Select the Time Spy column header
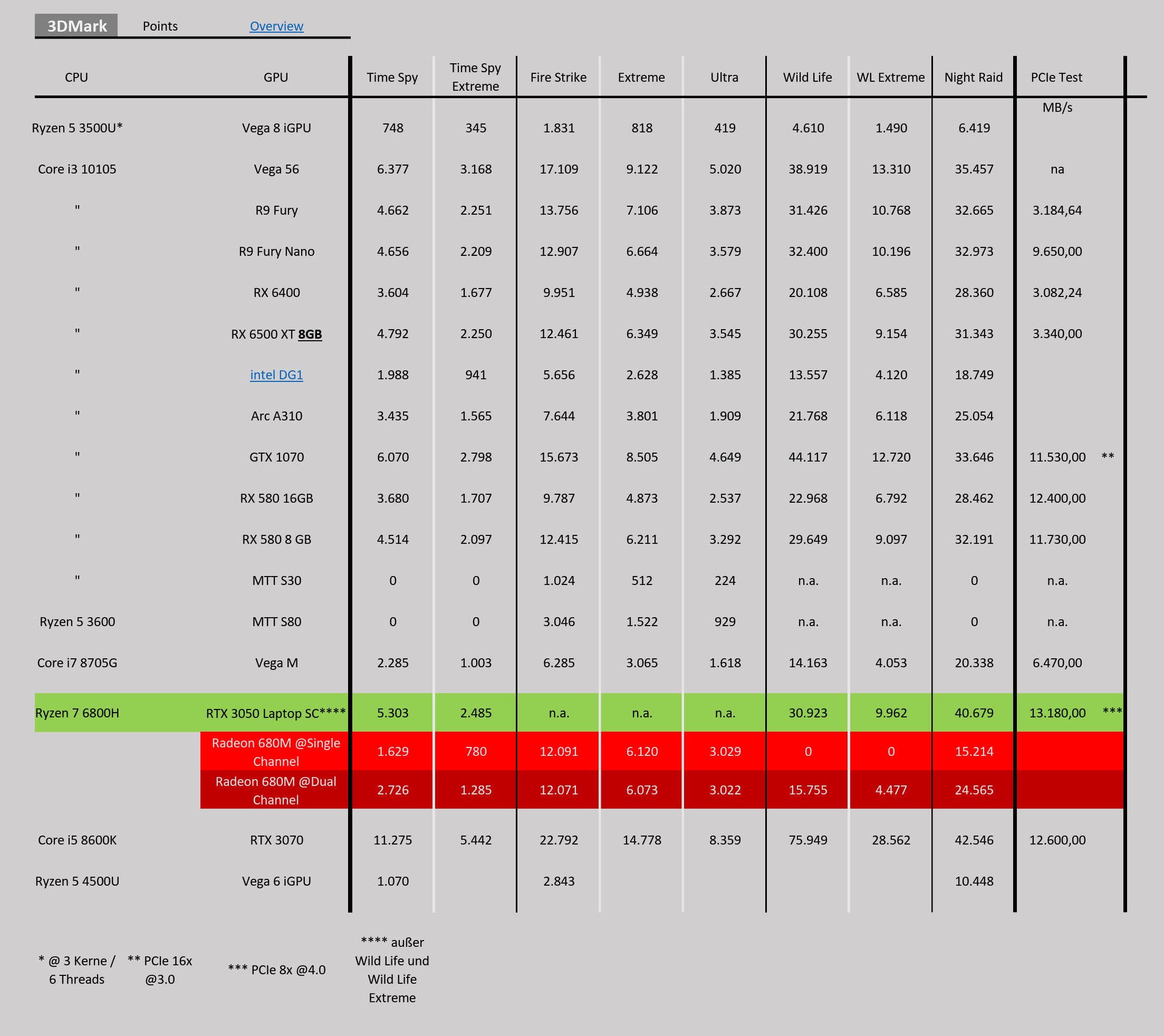This screenshot has height=1036, width=1164. click(392, 77)
